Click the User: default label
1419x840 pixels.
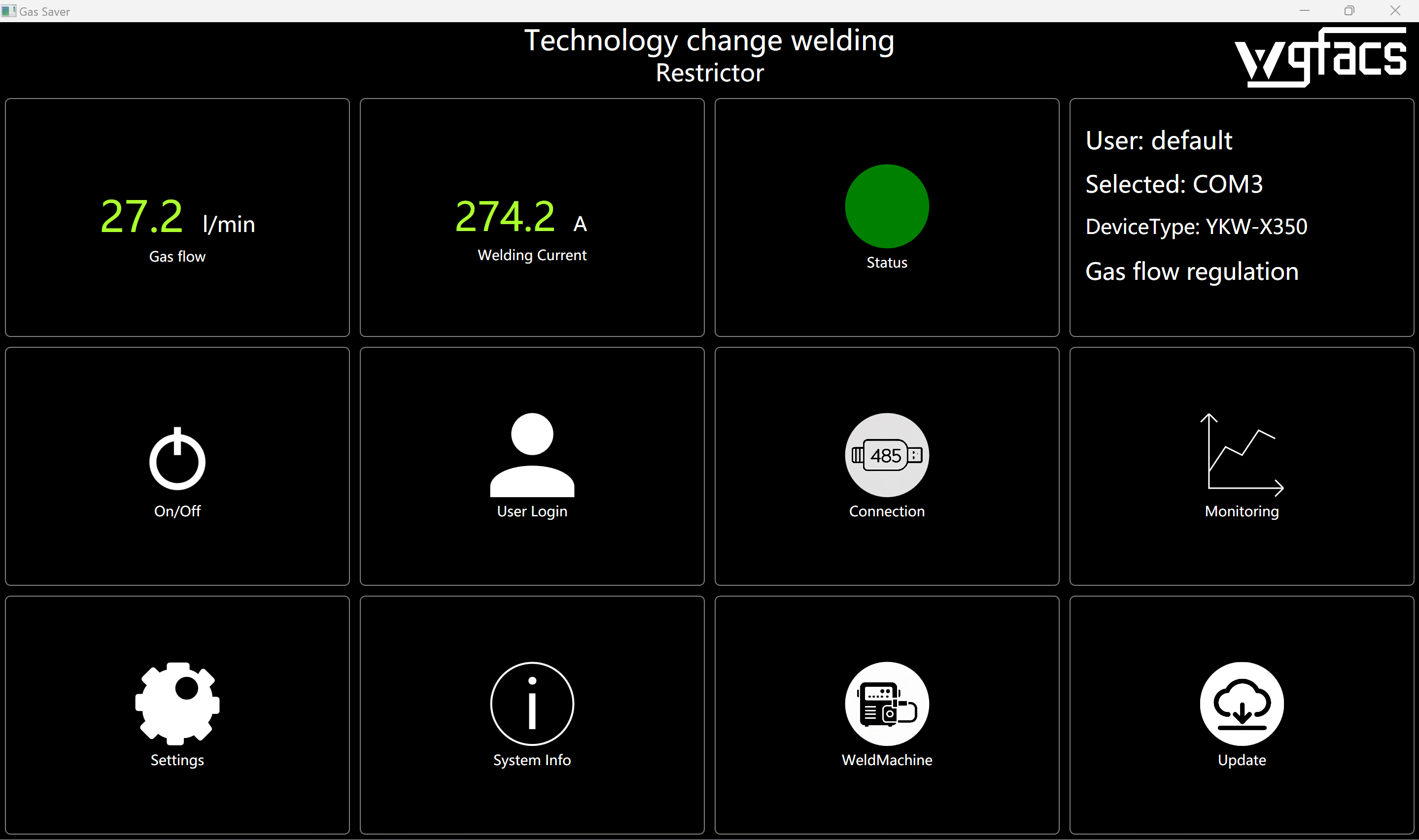(1158, 140)
